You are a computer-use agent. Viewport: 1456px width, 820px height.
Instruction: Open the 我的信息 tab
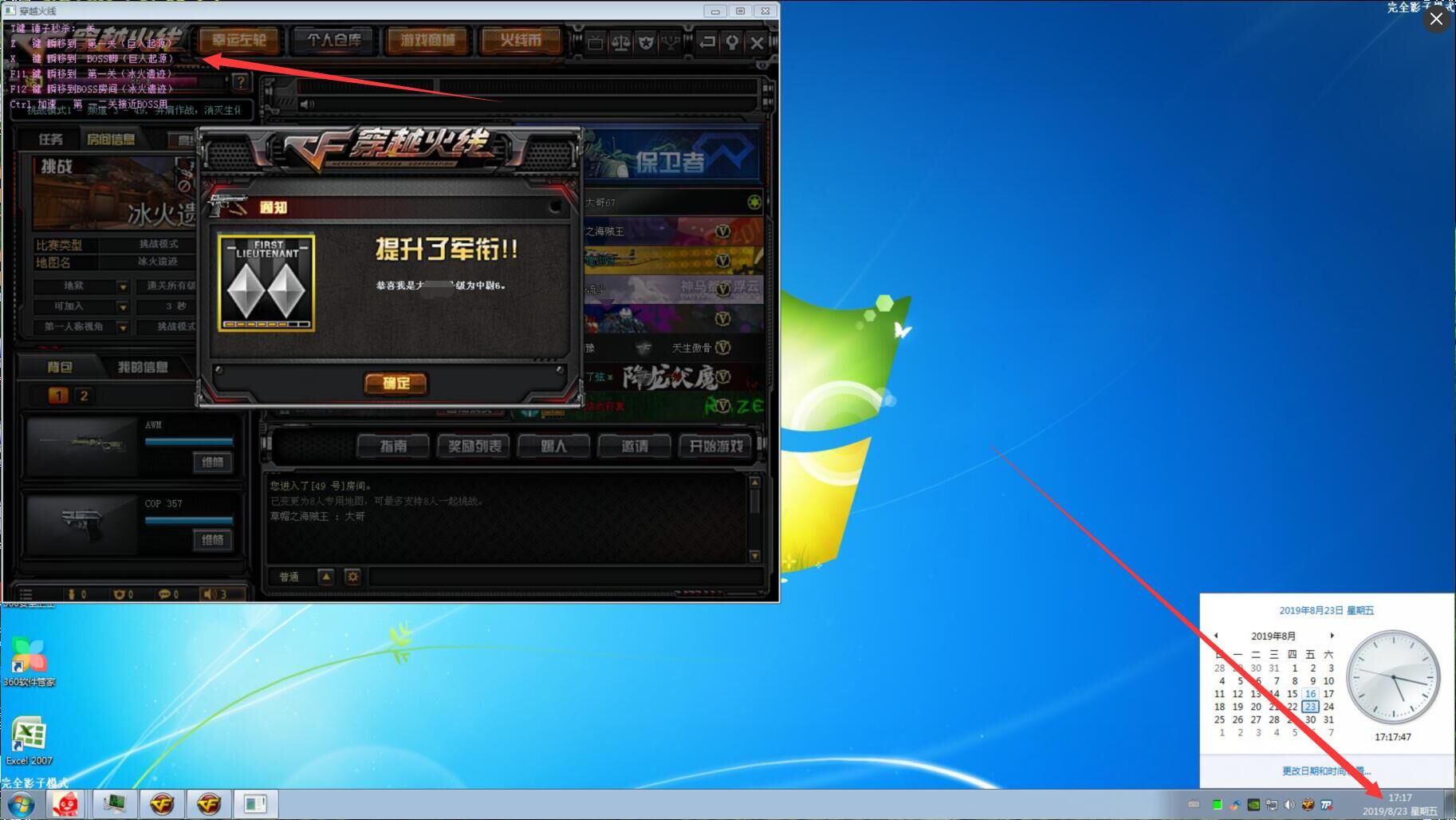(x=143, y=367)
